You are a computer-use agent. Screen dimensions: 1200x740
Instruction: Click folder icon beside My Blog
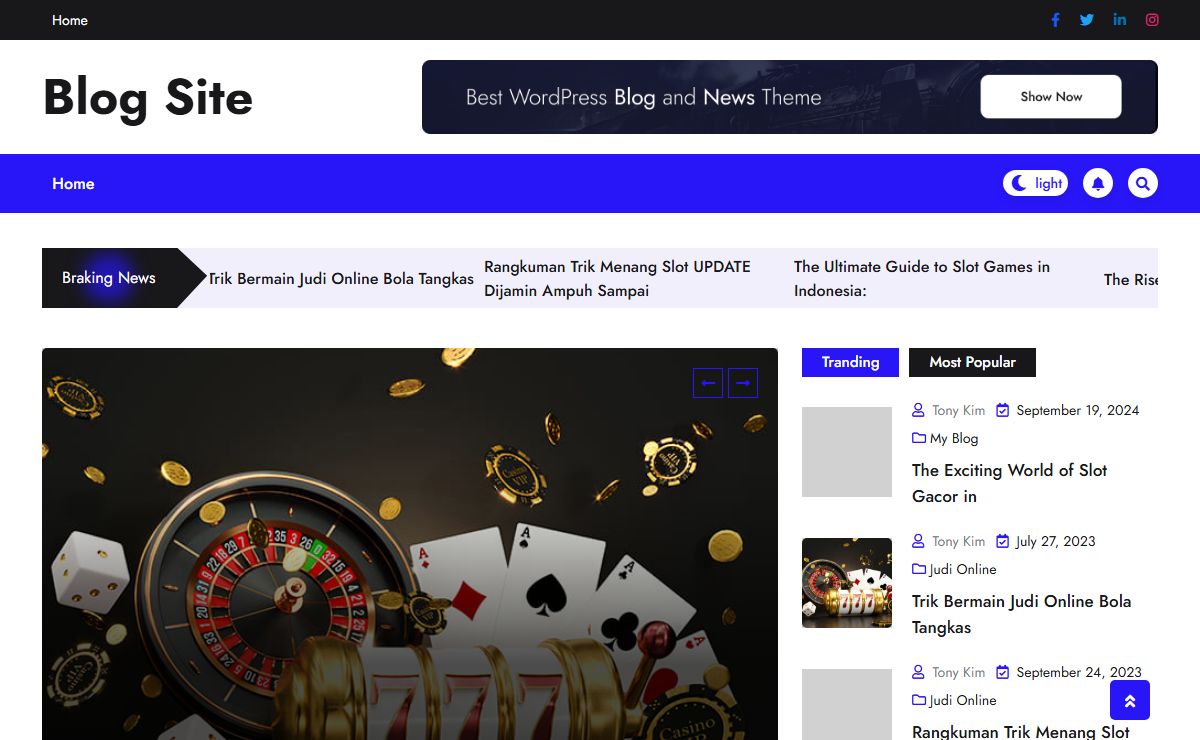click(919, 438)
